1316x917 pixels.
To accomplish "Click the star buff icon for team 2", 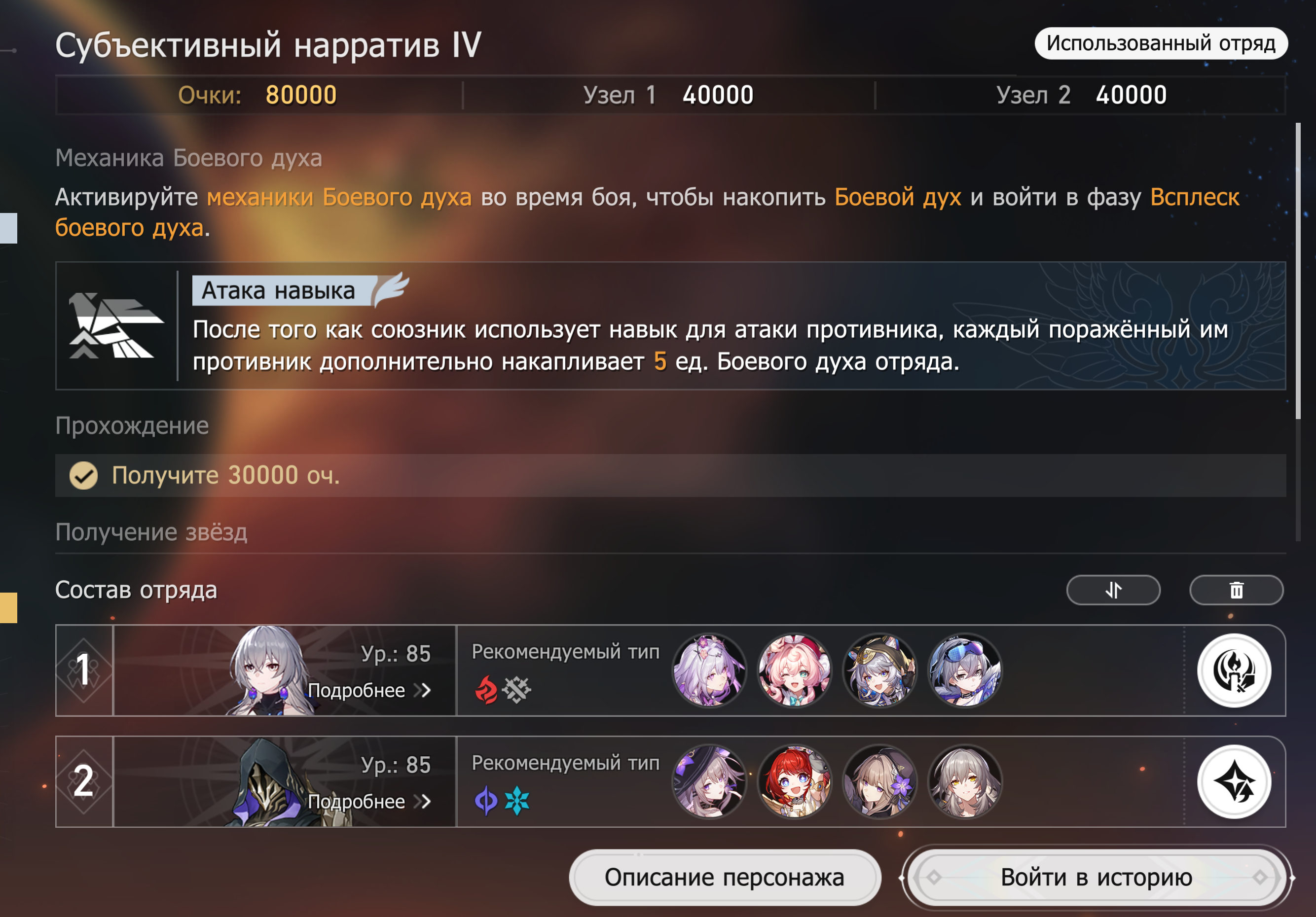I will (x=1234, y=781).
